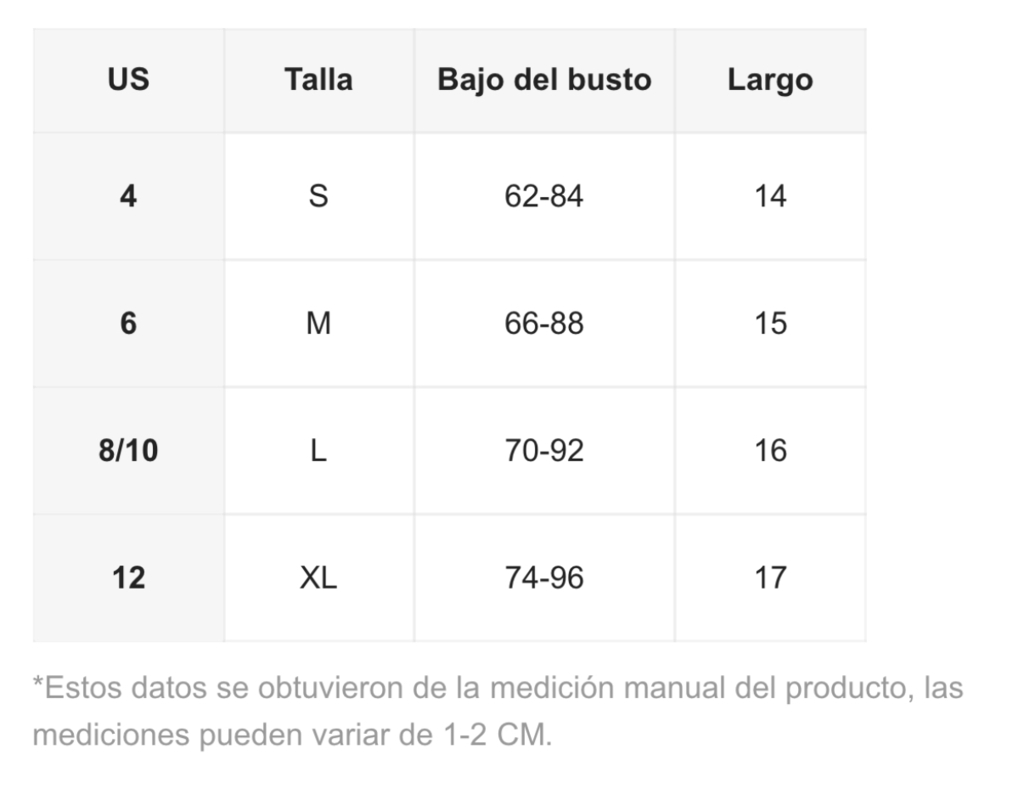Select US size 4 cell
This screenshot has width=1024, height=789.
[129, 196]
